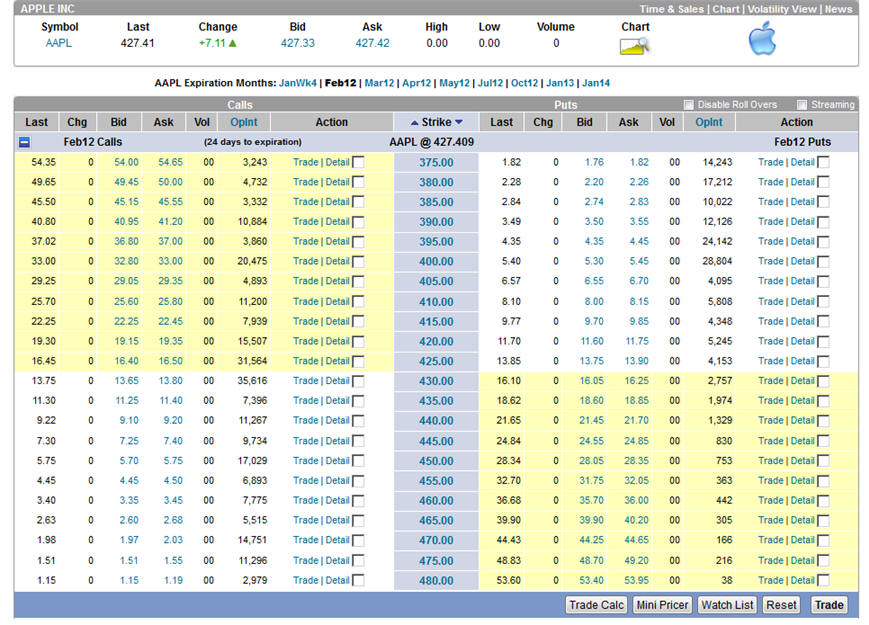
Task: Click the Apple logo icon
Action: tap(762, 39)
